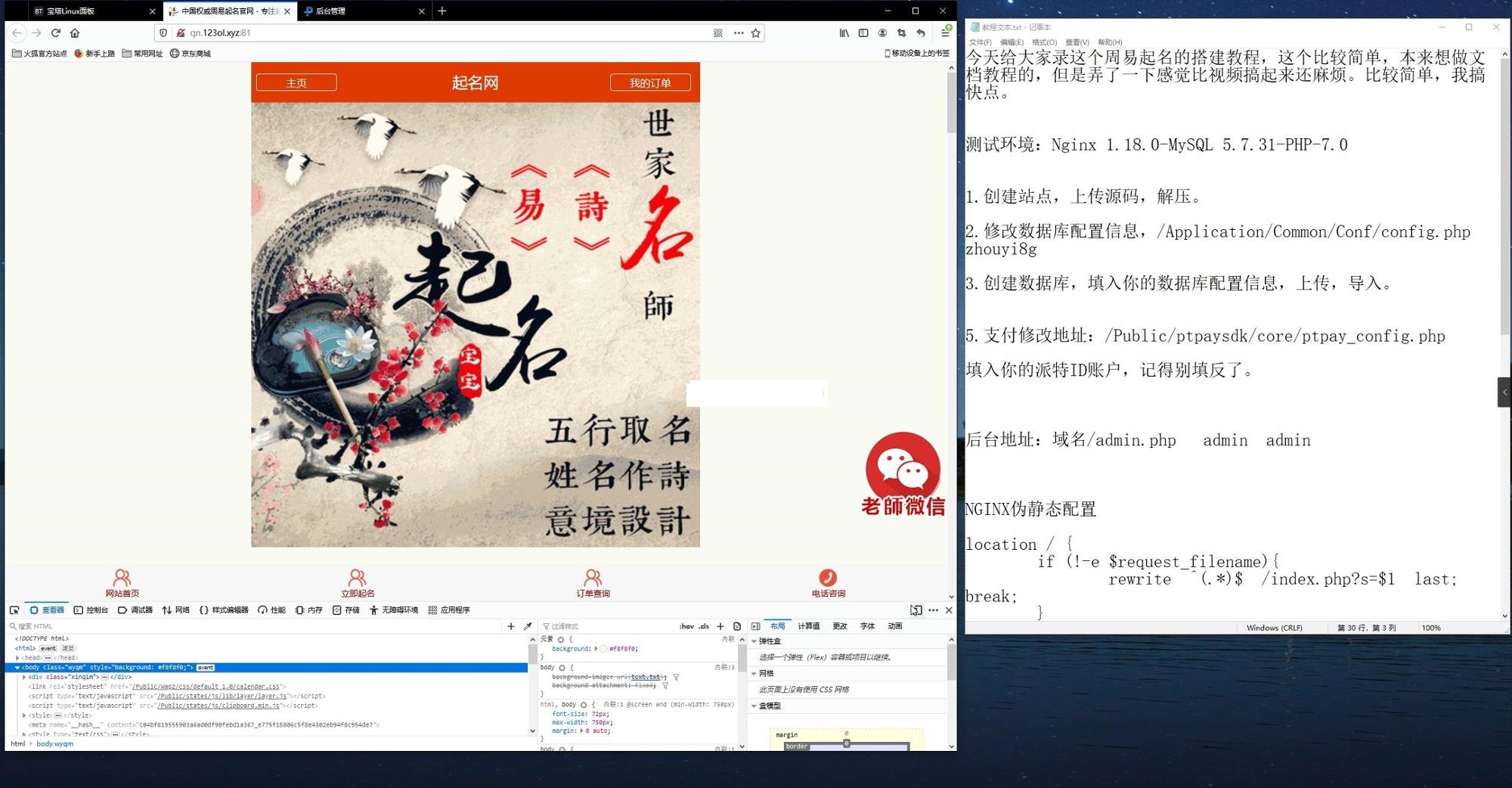
Task: Open the Firefox library icon
Action: click(844, 33)
